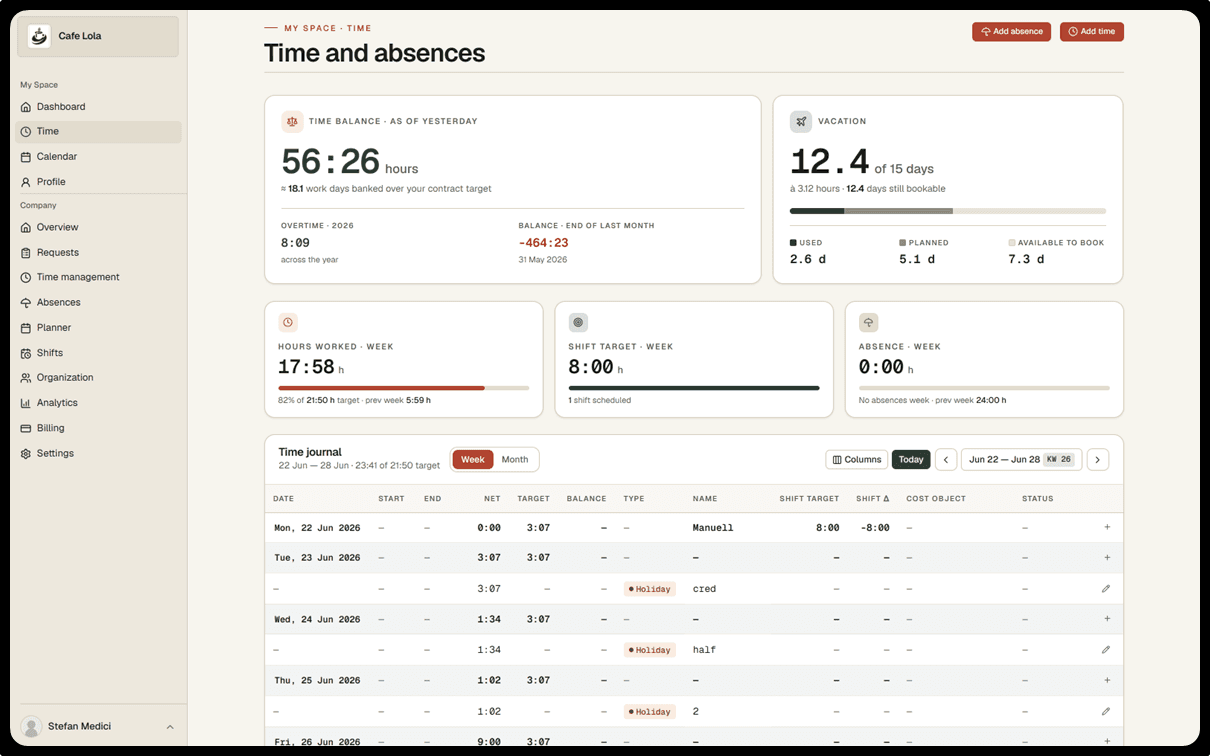Image resolution: width=1210 pixels, height=756 pixels.
Task: Add entry for Mon, 22 Jun 2026
Action: pos(1107,527)
